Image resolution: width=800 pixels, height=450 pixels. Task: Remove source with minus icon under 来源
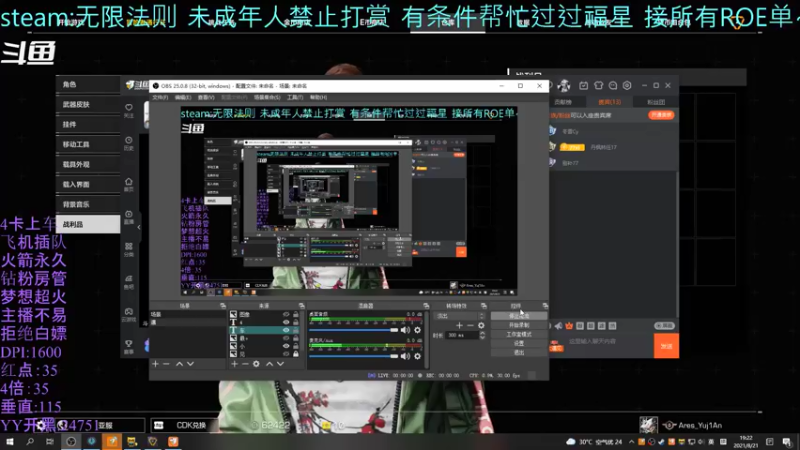click(x=245, y=364)
